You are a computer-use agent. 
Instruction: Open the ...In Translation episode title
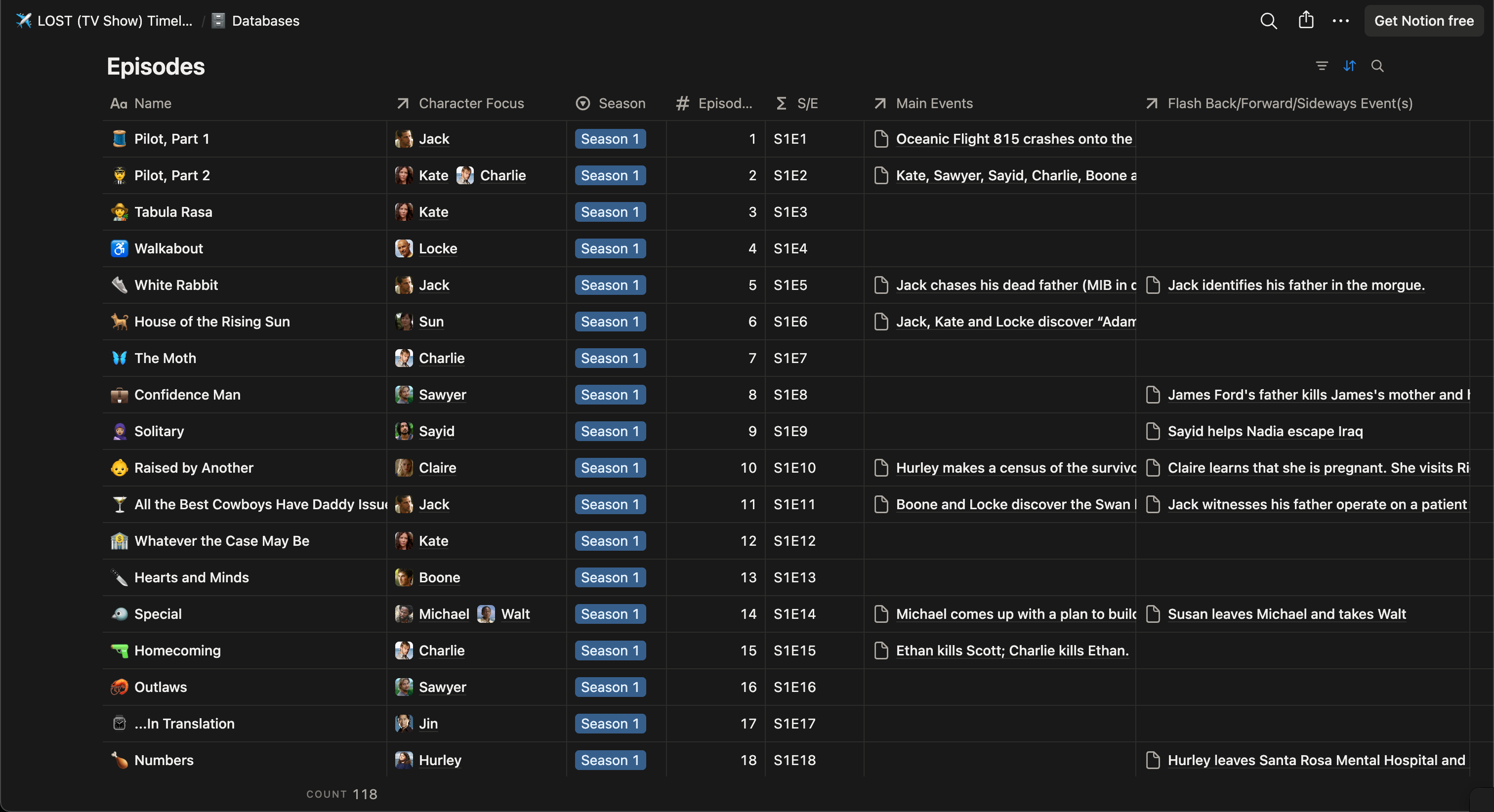[184, 723]
